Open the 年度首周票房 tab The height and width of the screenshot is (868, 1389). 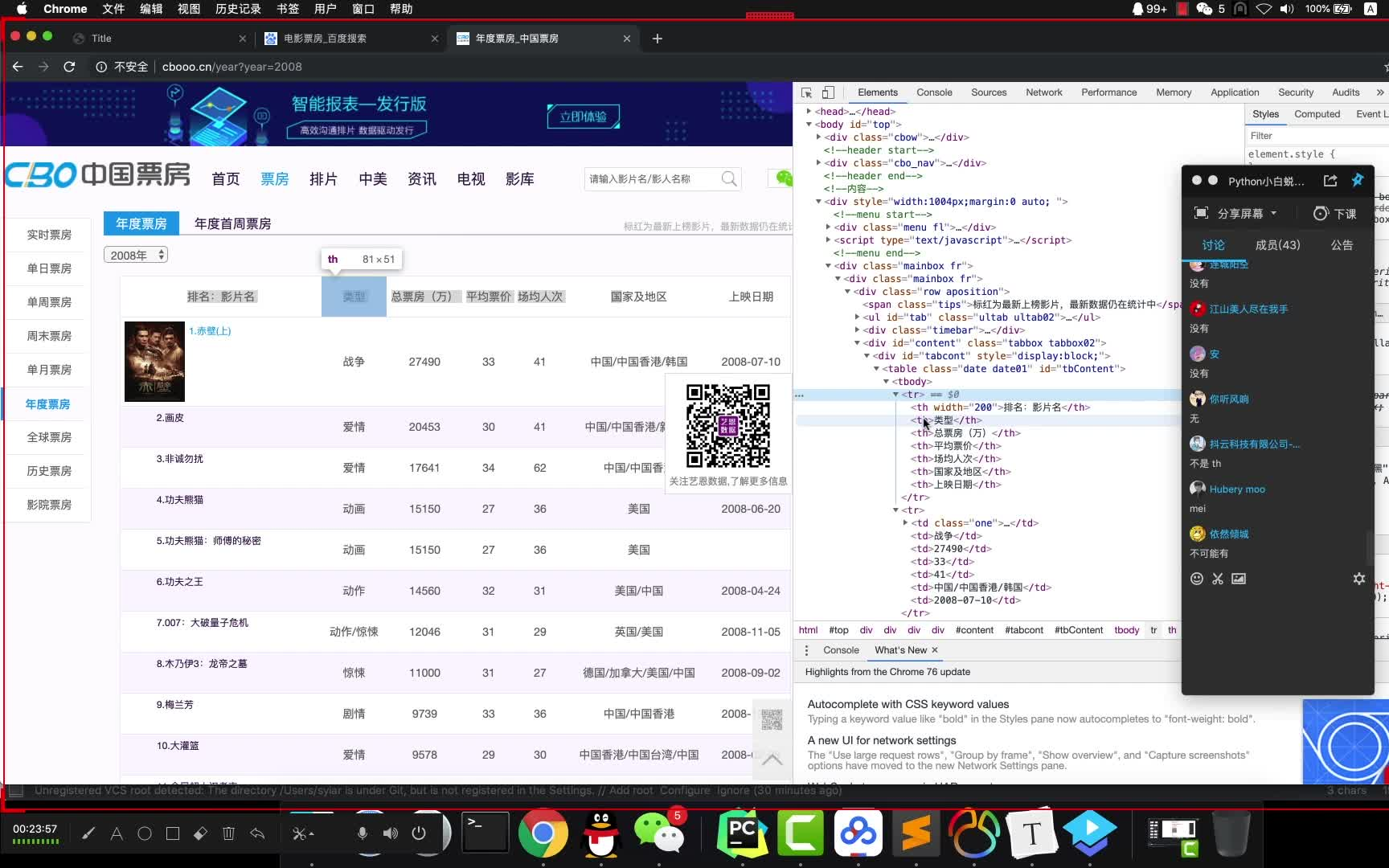[x=232, y=223]
